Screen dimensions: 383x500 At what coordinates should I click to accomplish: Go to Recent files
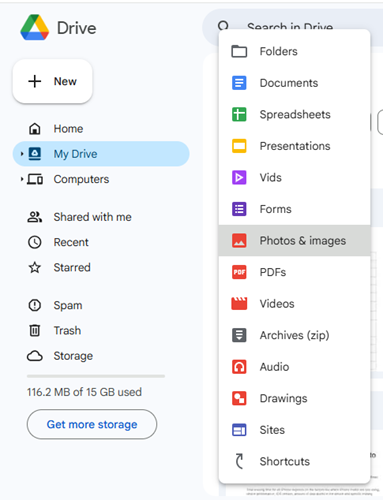point(101,242)
